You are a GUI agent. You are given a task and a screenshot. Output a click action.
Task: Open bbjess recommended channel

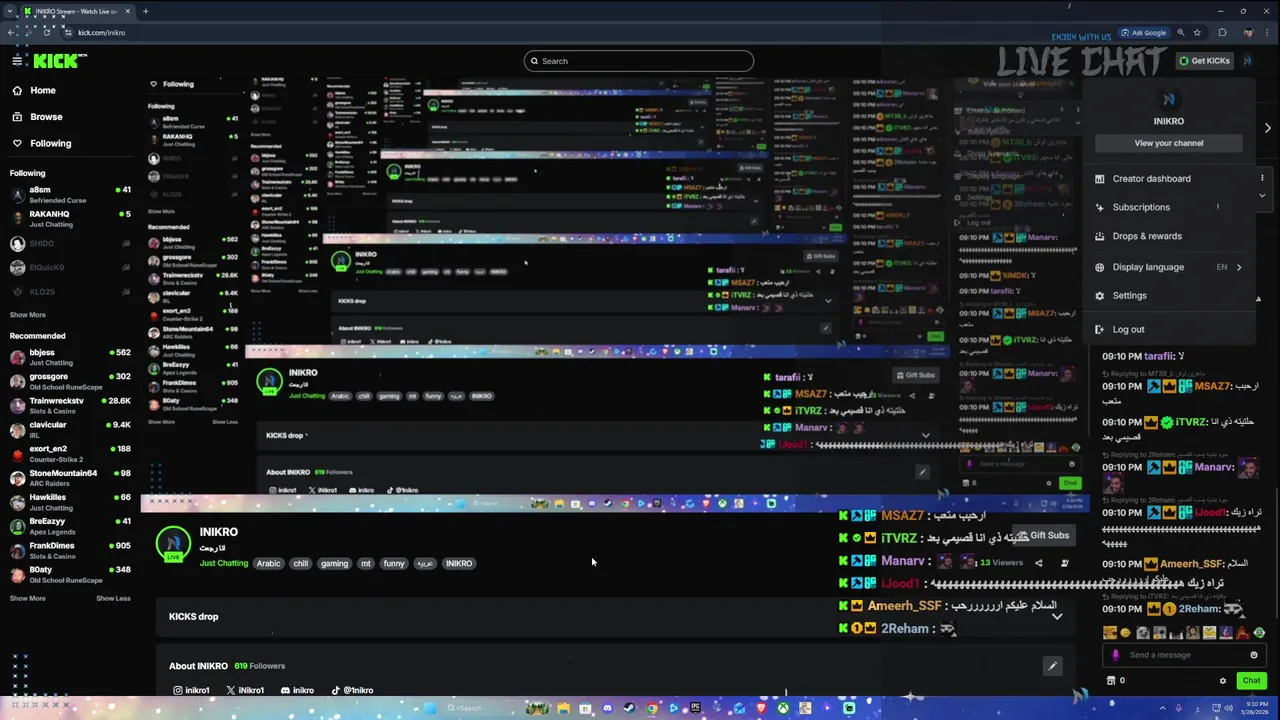click(70, 357)
